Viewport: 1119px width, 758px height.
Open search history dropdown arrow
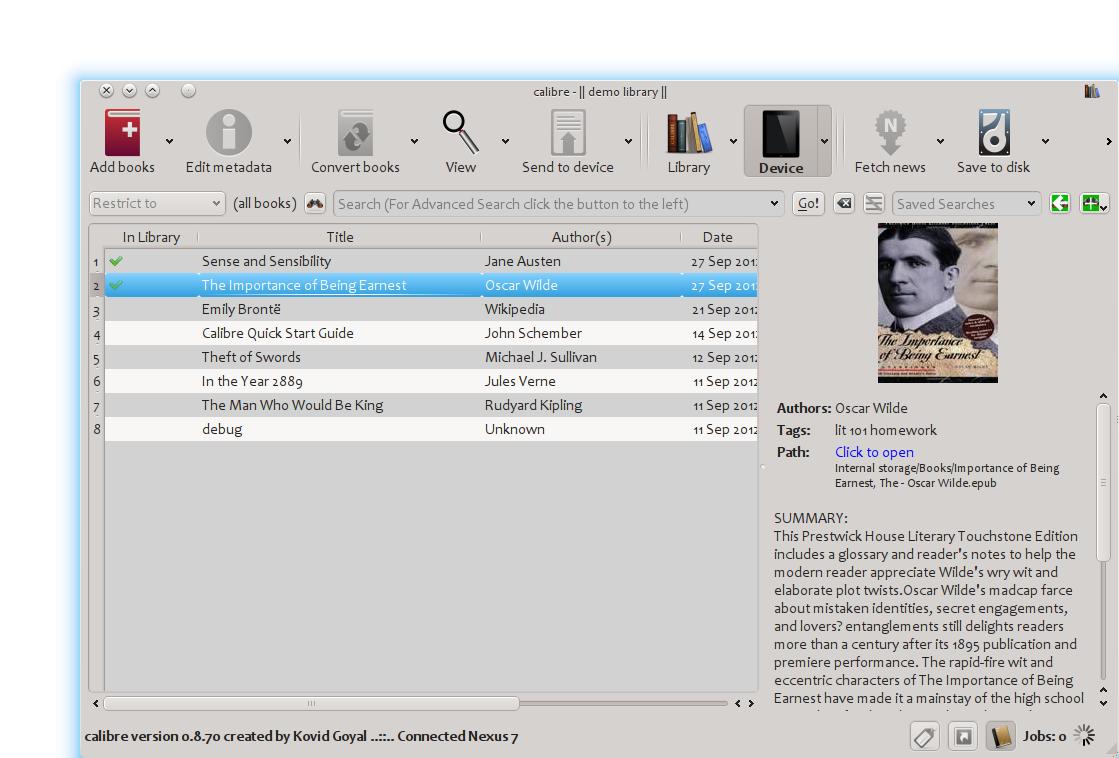774,203
